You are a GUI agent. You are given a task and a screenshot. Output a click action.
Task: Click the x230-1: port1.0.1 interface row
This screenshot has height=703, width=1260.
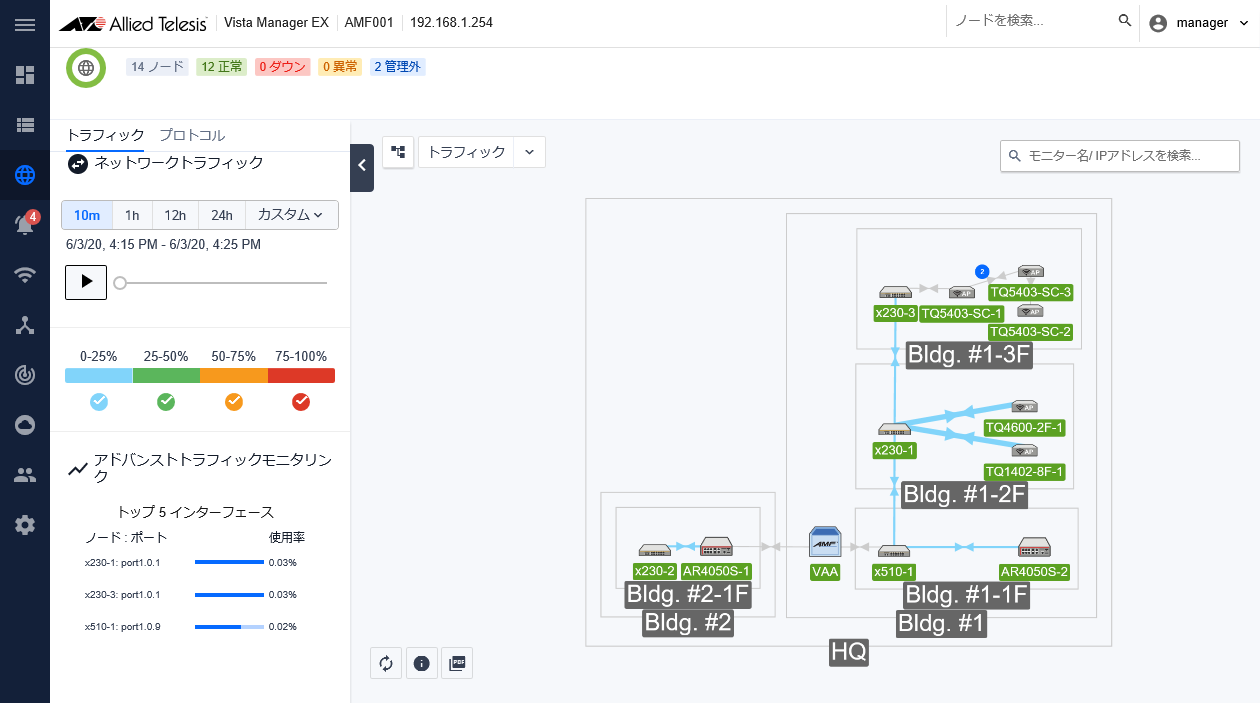[193, 563]
